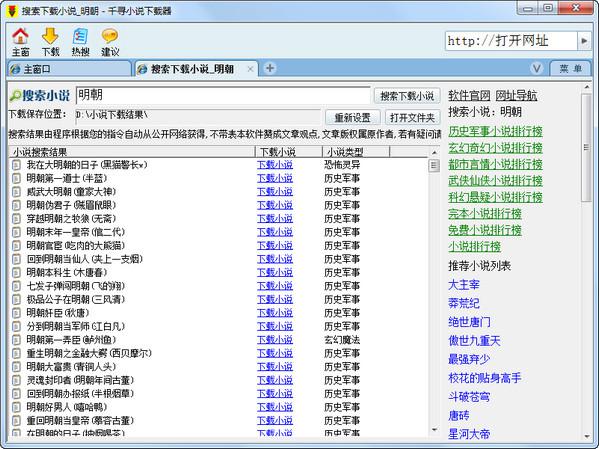
Task: Click file icon of 威武大明朝 row
Action: point(16,192)
